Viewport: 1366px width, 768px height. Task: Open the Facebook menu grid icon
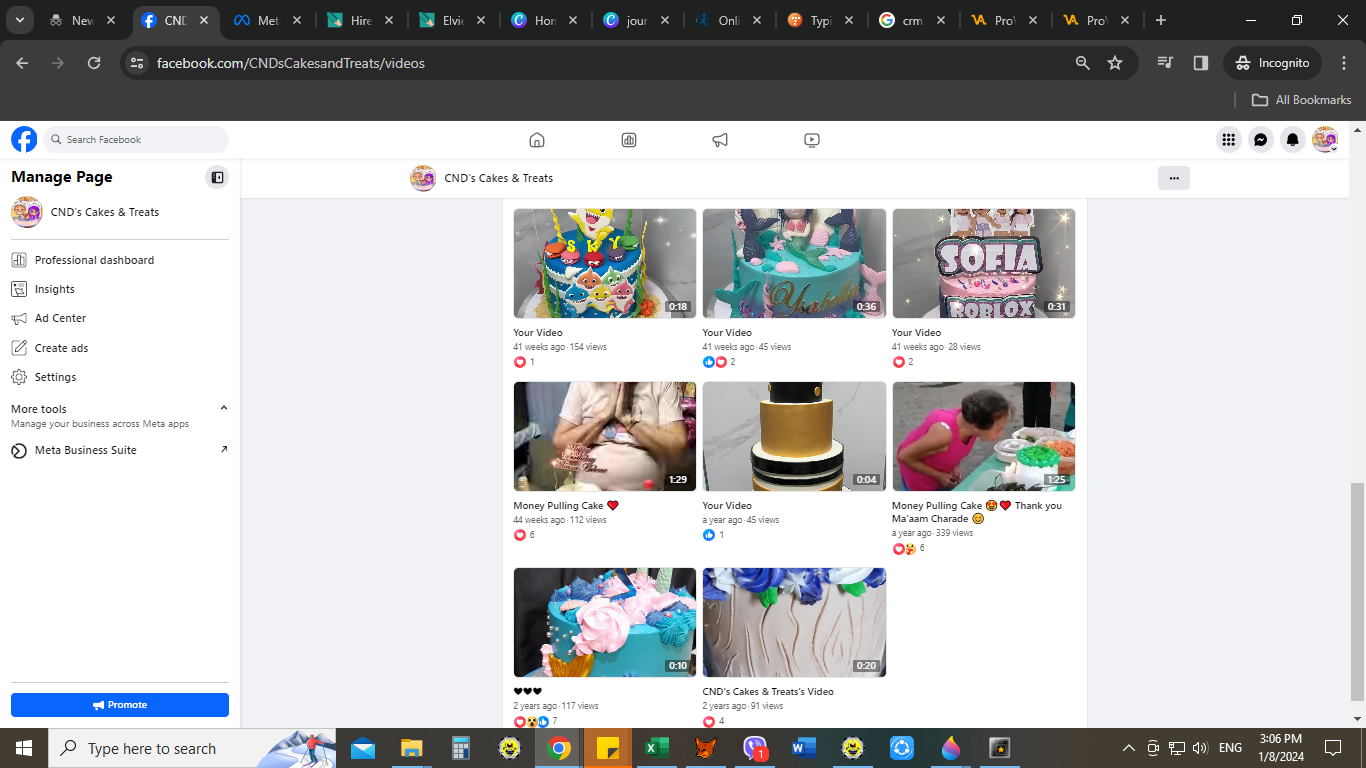point(1229,140)
